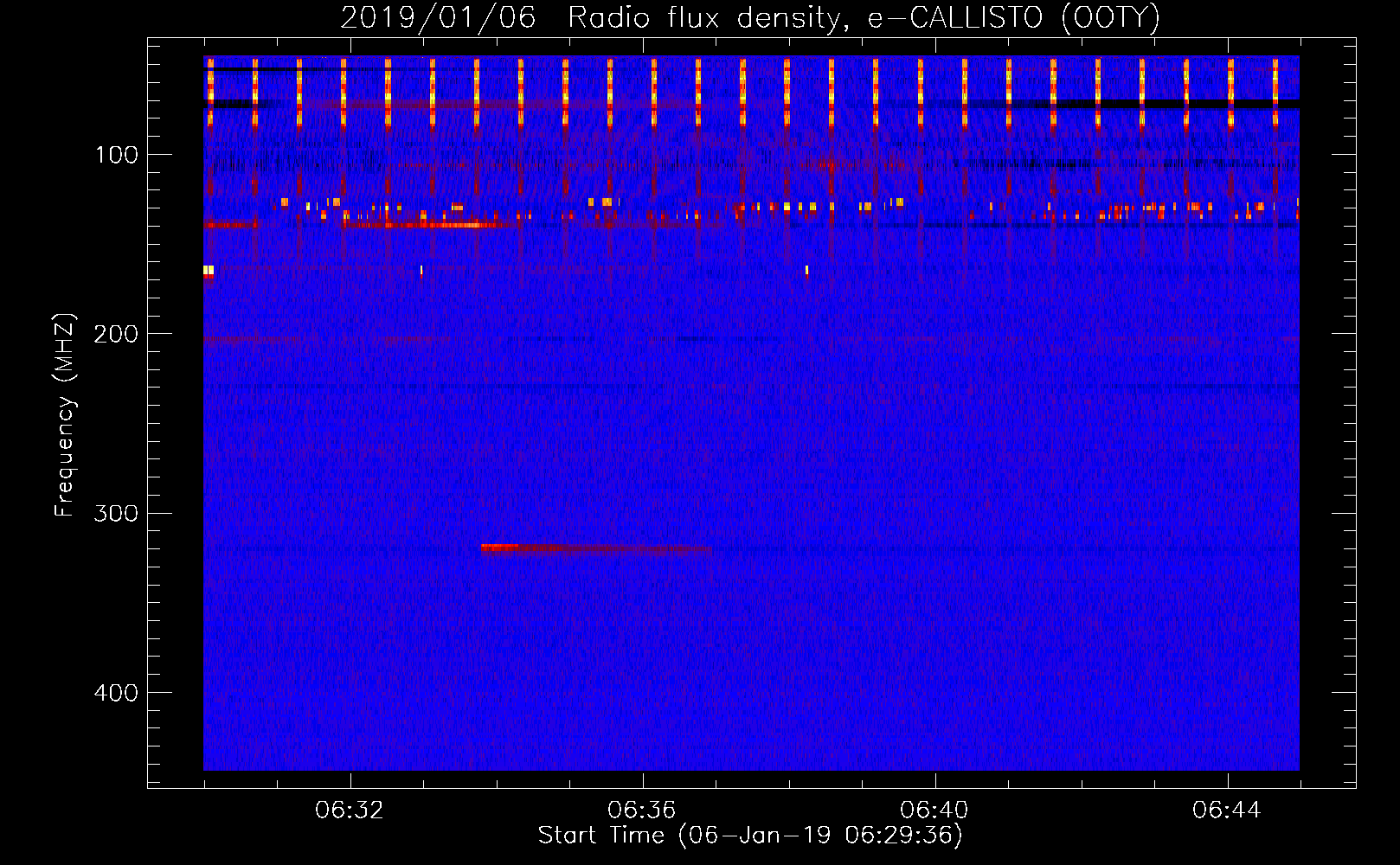Click the 100 frequency tick label
Image resolution: width=1400 pixels, height=865 pixels.
pos(117,155)
